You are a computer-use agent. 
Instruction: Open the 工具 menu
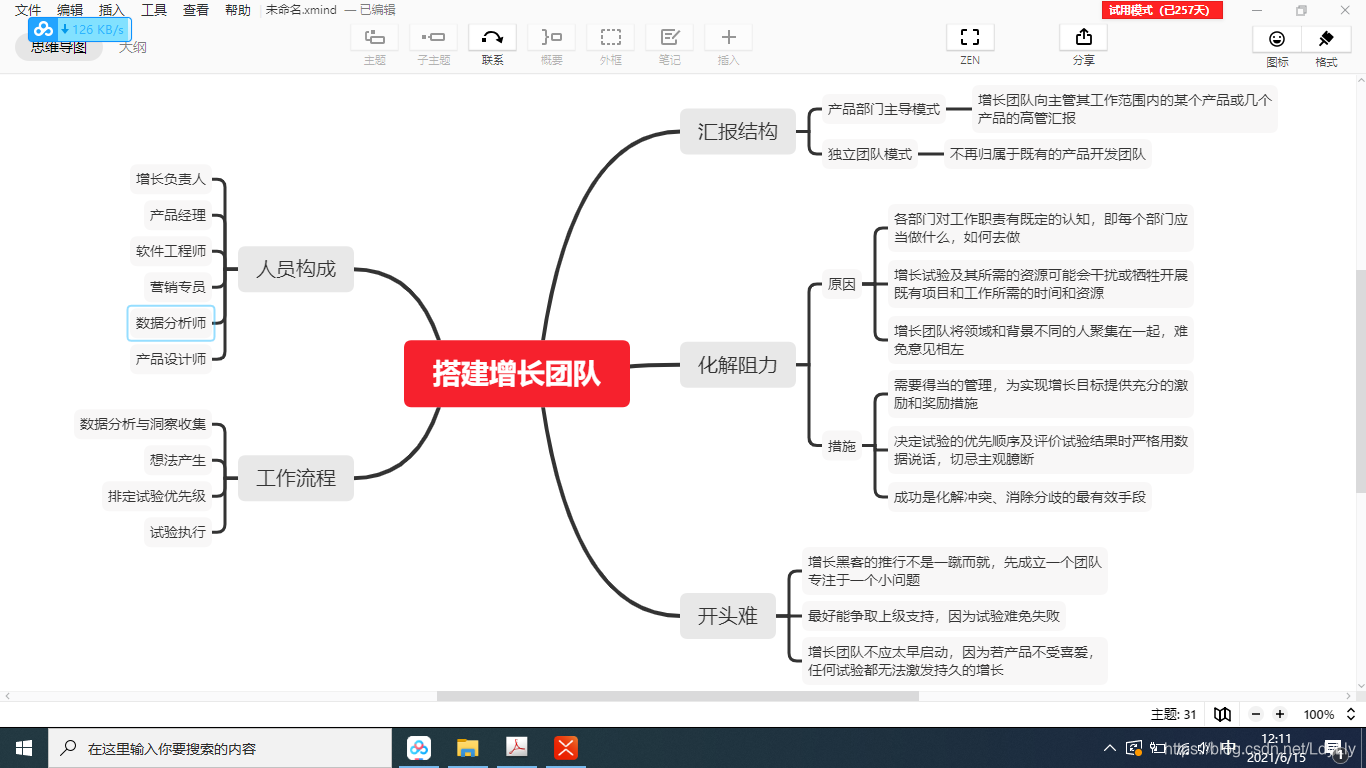click(x=154, y=10)
